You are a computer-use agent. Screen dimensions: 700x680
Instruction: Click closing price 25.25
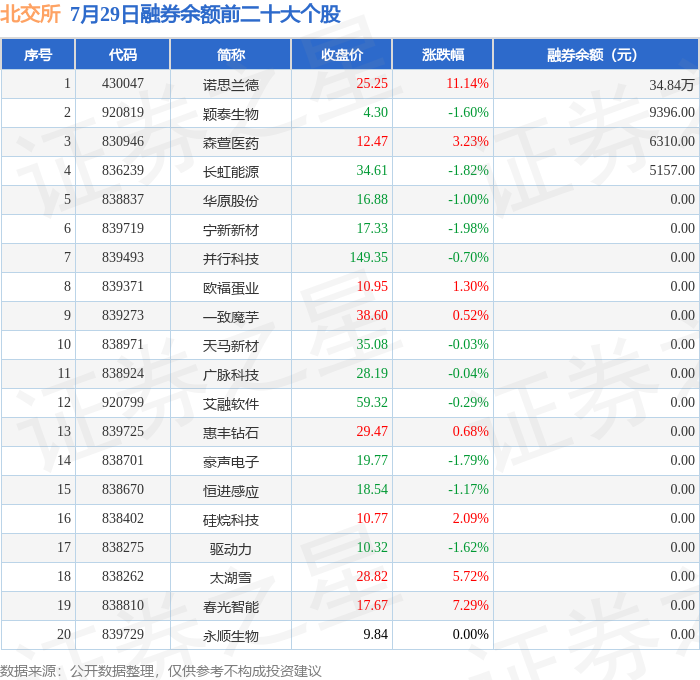(x=372, y=83)
